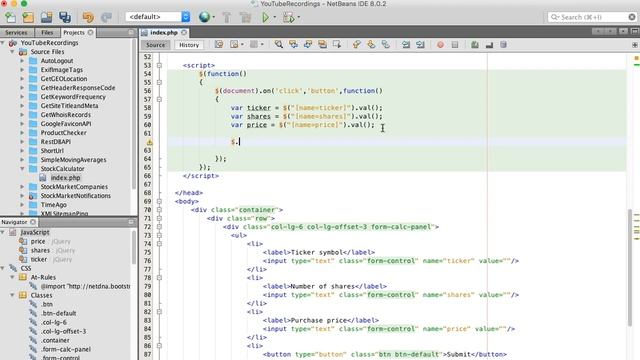Click the Last Edit icon in editor toolbar

click(x=219, y=44)
